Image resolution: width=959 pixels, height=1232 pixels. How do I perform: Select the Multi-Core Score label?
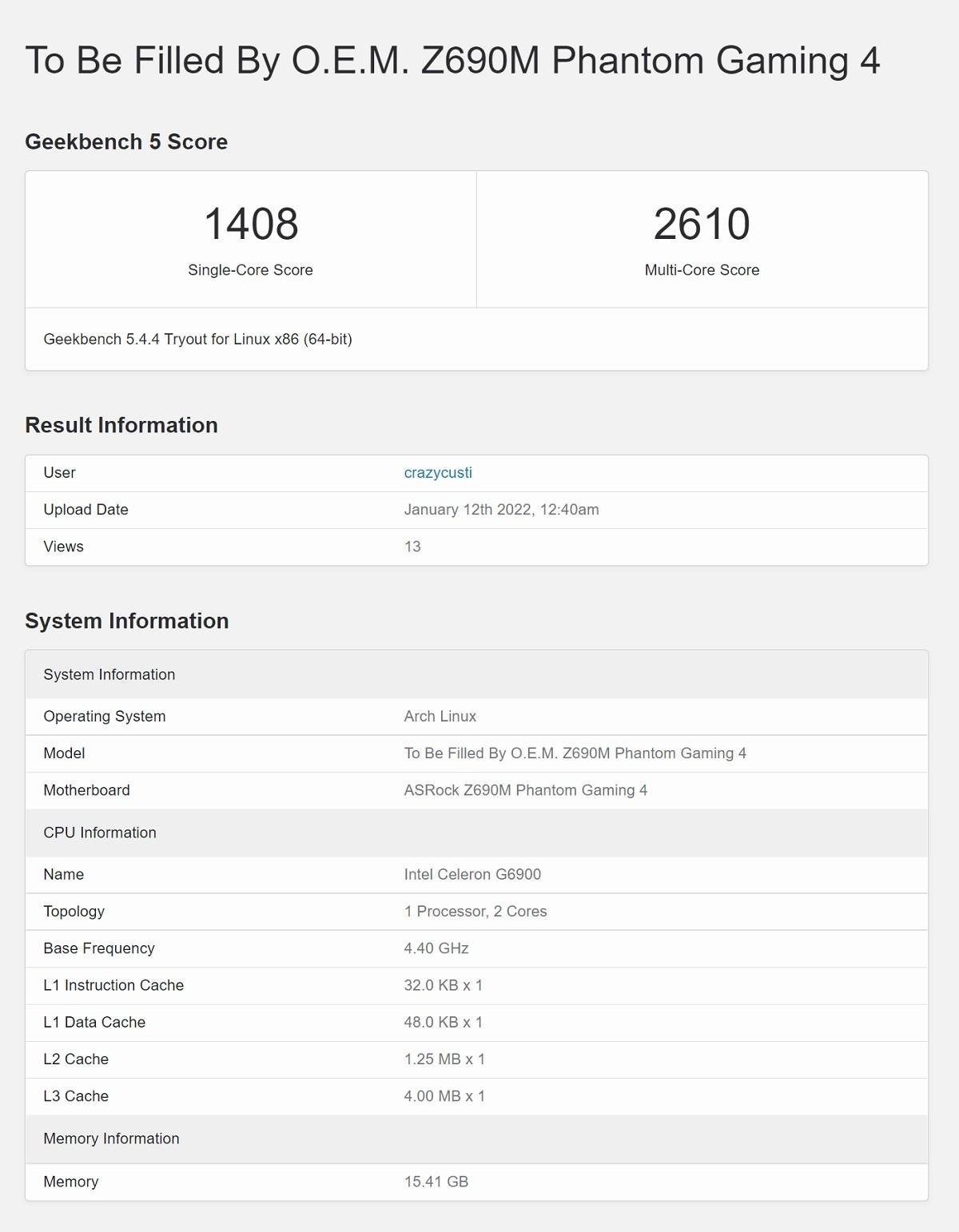[702, 270]
